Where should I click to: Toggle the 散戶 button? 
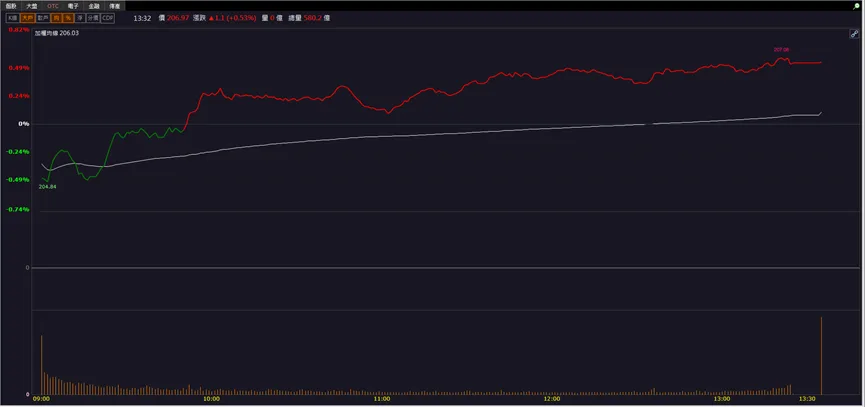(x=43, y=18)
